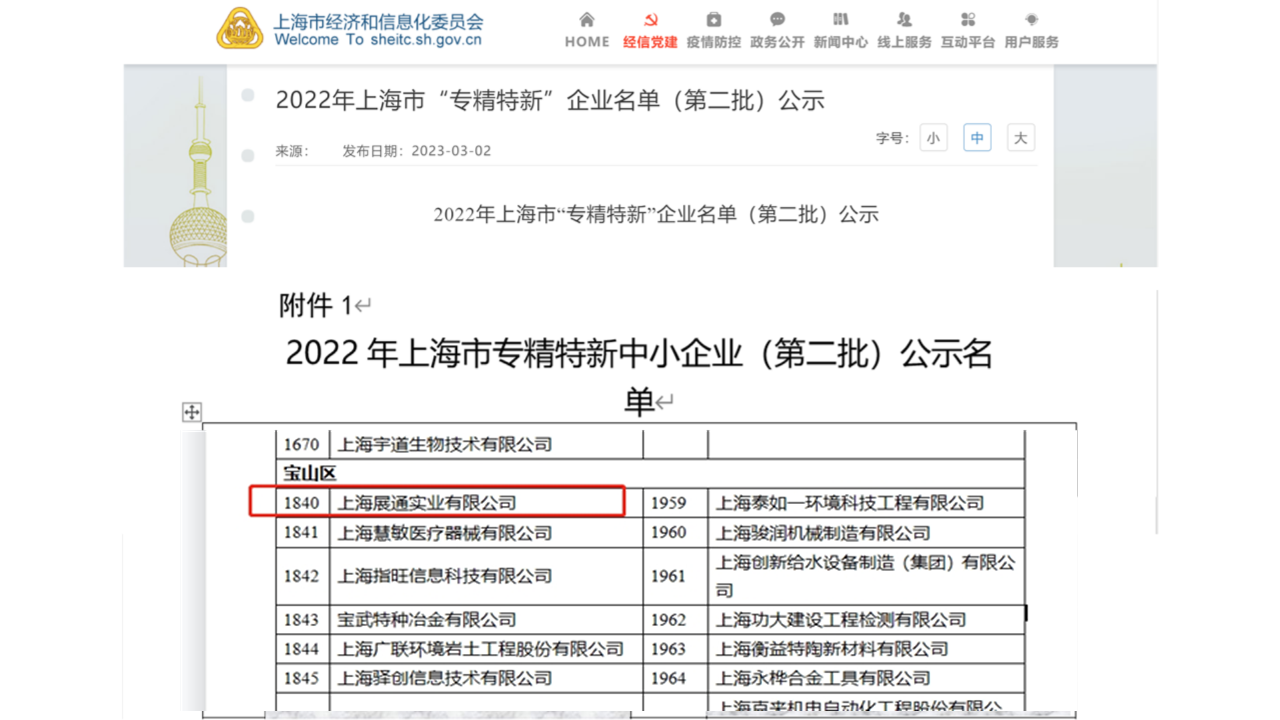Select the 上海宇道生物技术有限公司 cell
1280x720 pixels.
click(485, 444)
